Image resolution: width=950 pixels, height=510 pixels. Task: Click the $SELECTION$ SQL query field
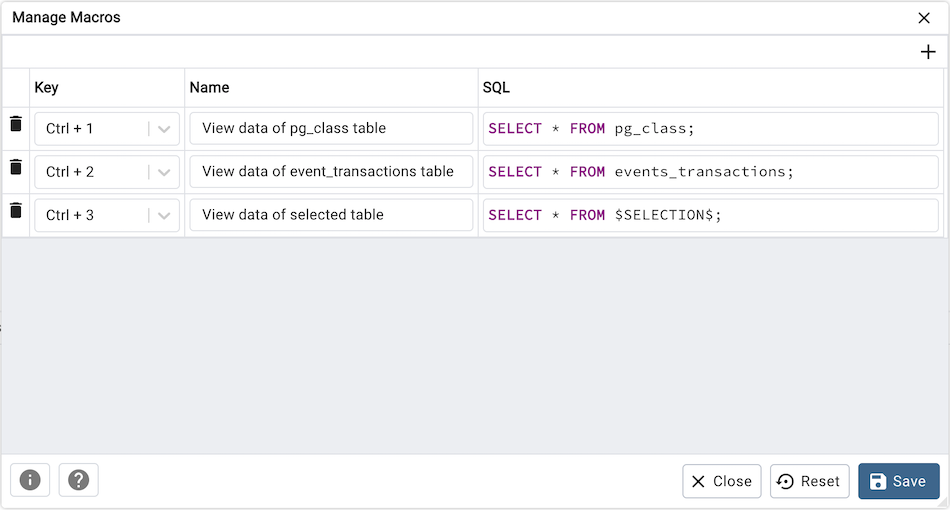pos(710,215)
